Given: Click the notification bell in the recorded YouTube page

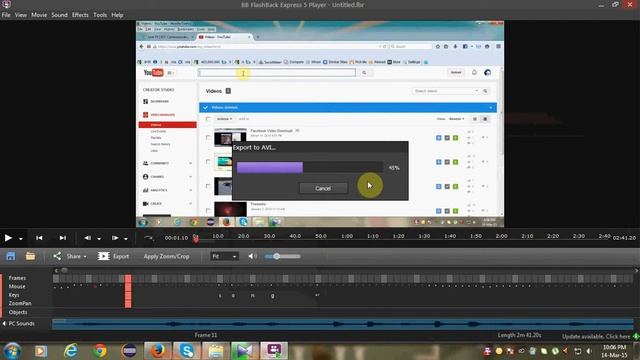Looking at the screenshot, I should [x=474, y=72].
